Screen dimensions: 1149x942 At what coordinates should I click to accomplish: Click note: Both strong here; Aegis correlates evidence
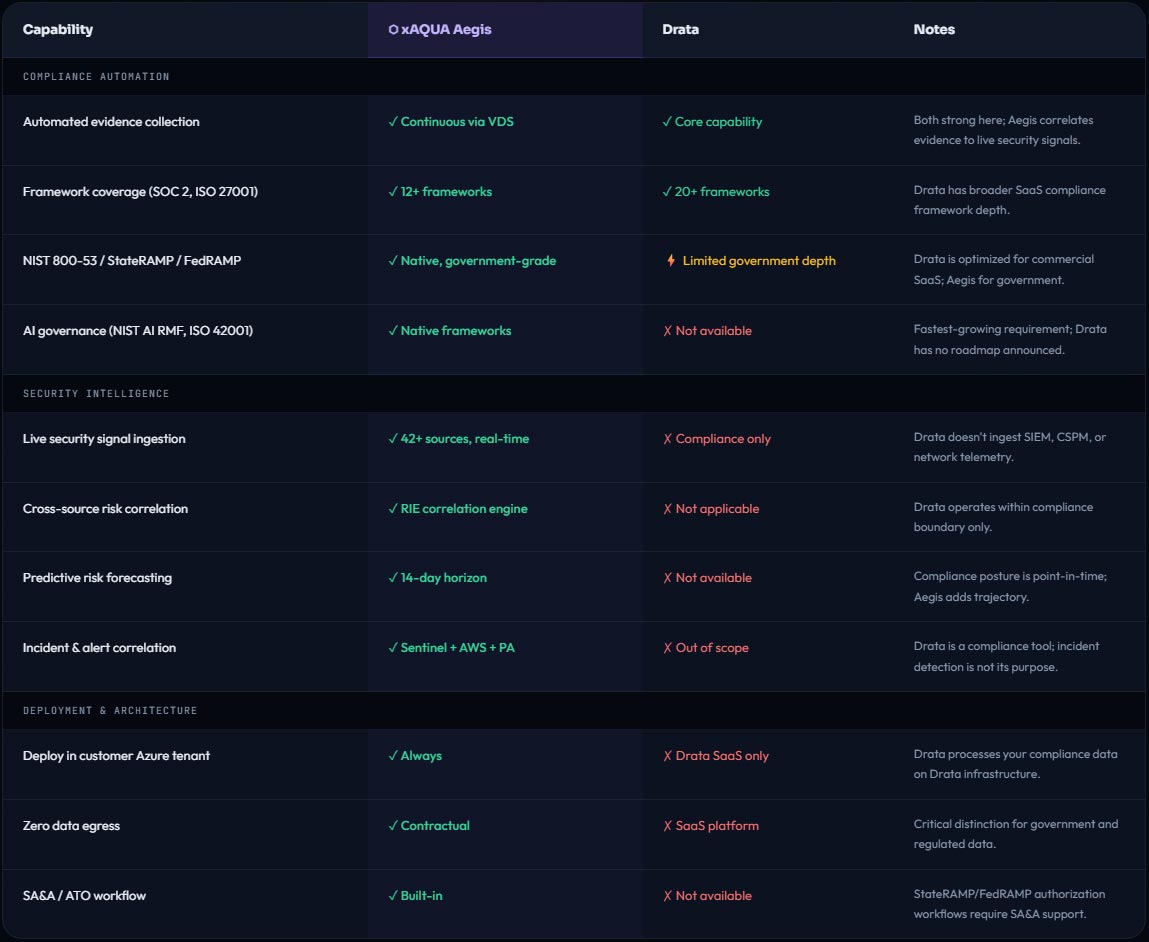tap(1003, 130)
